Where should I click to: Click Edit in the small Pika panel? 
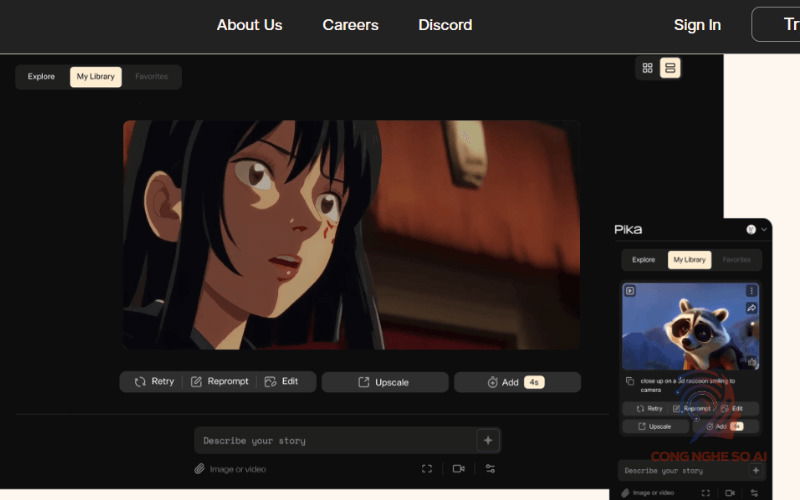tap(732, 409)
